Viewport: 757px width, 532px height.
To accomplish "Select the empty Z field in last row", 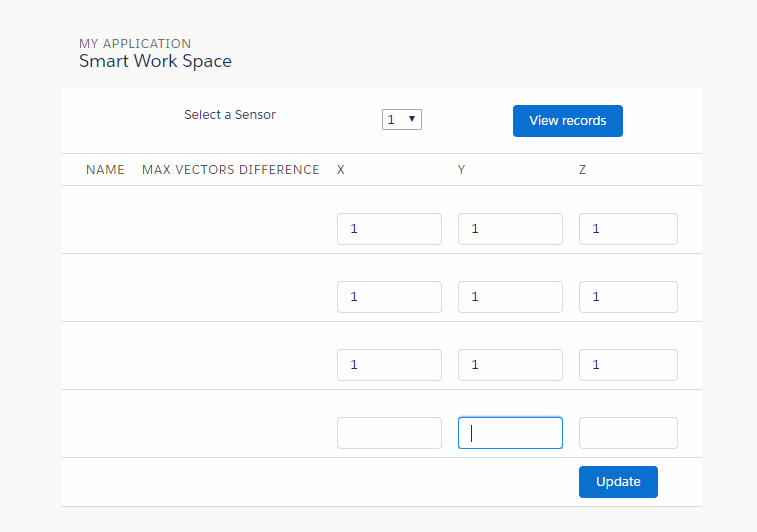I will pos(628,433).
